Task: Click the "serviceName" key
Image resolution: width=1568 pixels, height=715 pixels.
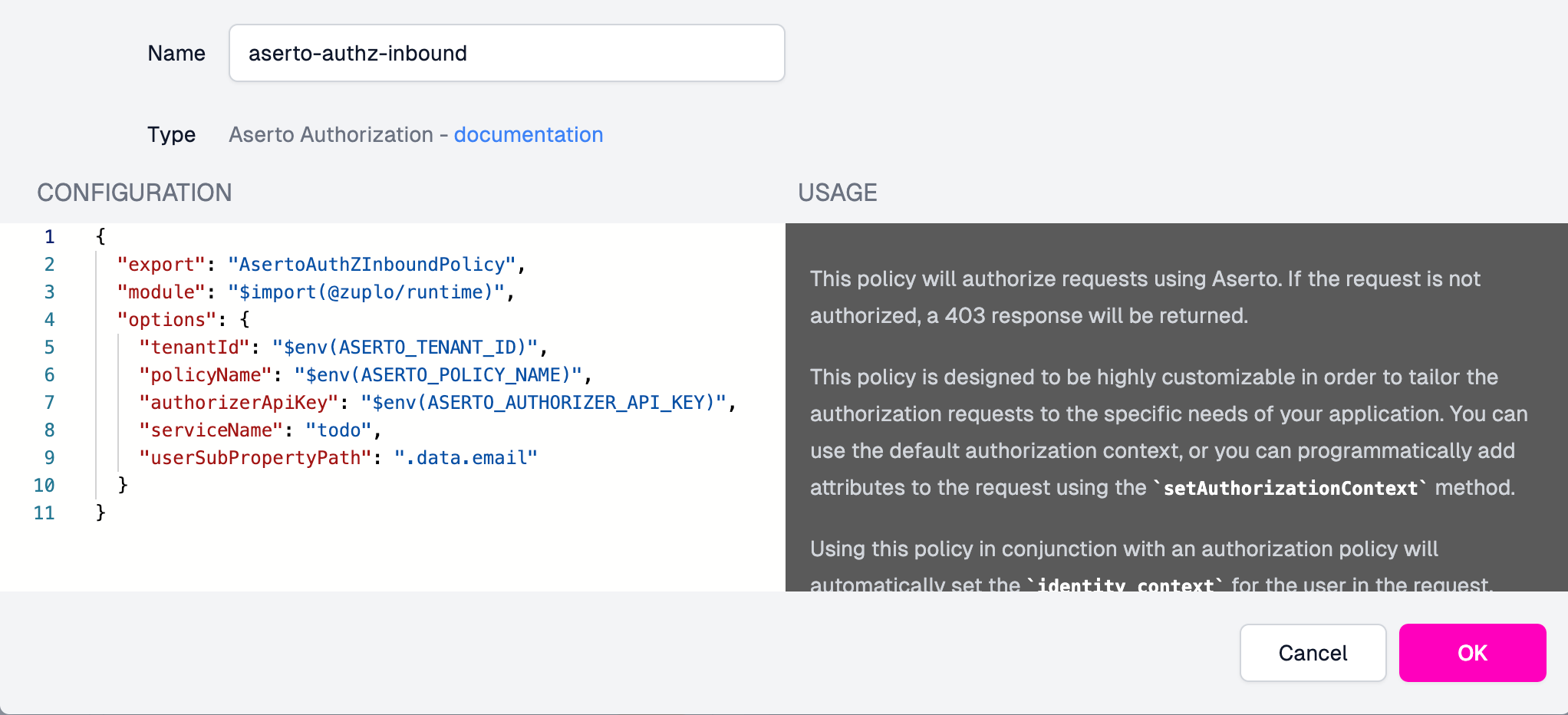Action: [x=211, y=430]
